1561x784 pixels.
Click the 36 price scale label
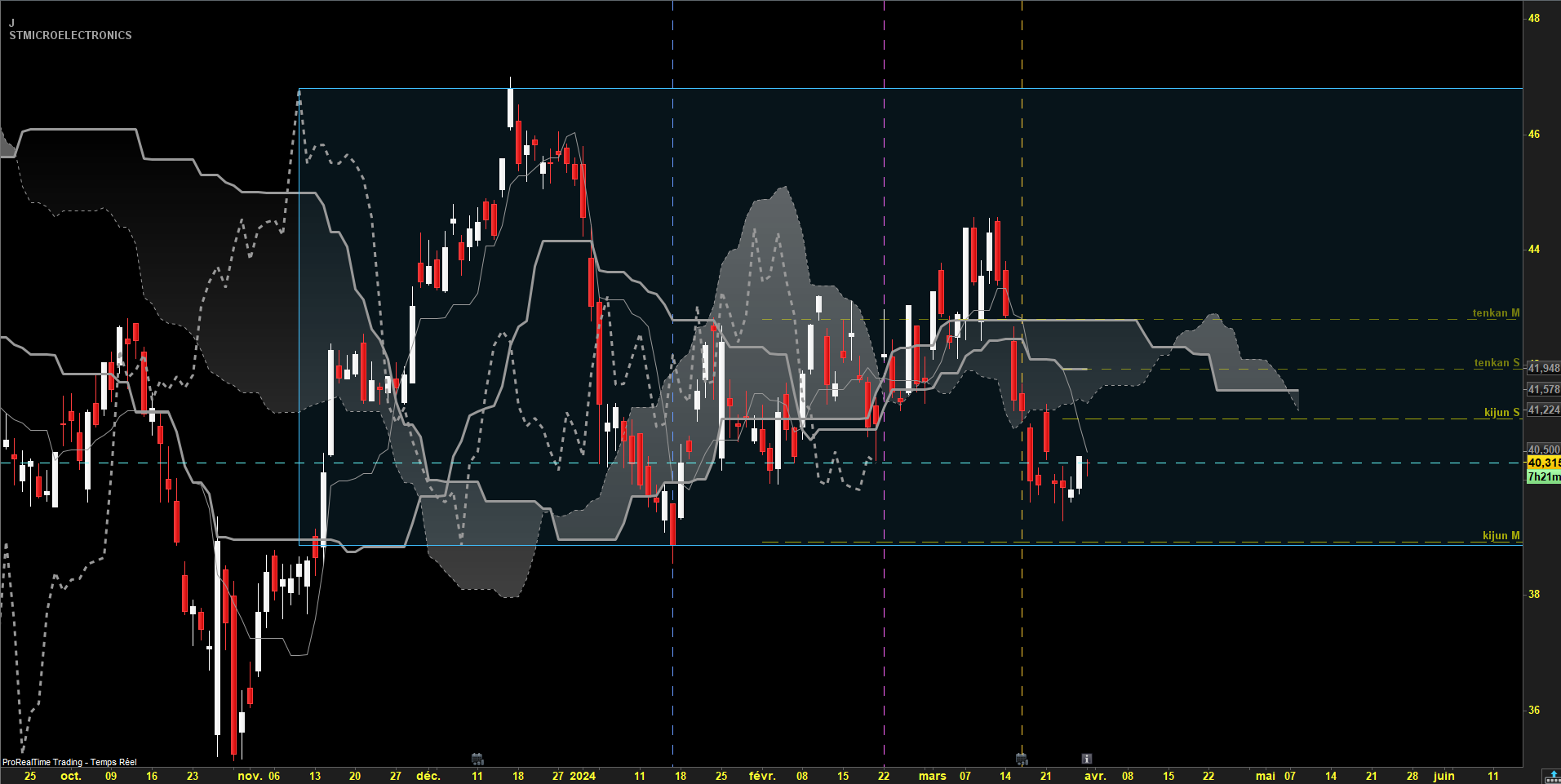point(1534,710)
